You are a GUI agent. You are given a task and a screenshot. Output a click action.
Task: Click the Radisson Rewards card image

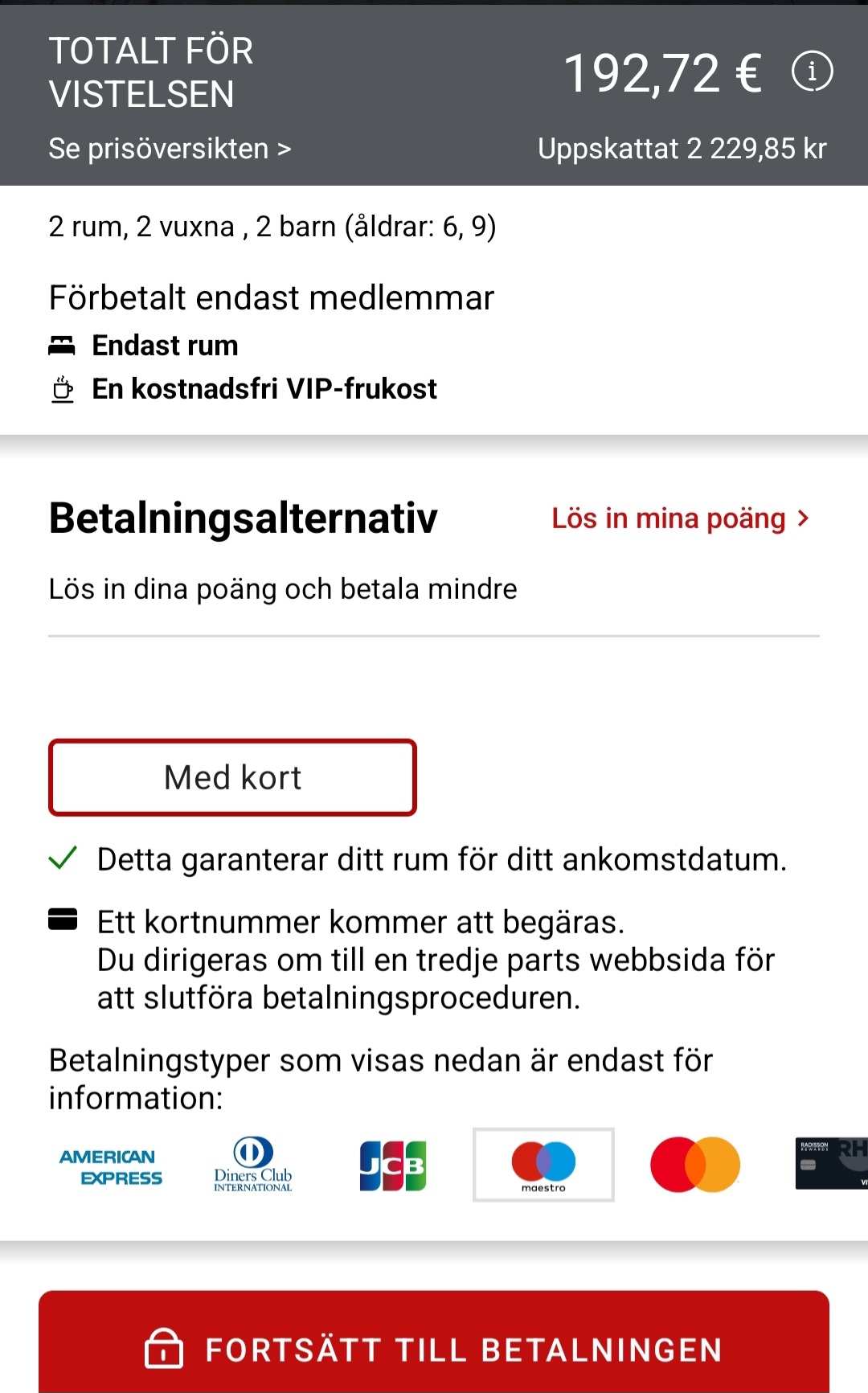pos(831,1164)
